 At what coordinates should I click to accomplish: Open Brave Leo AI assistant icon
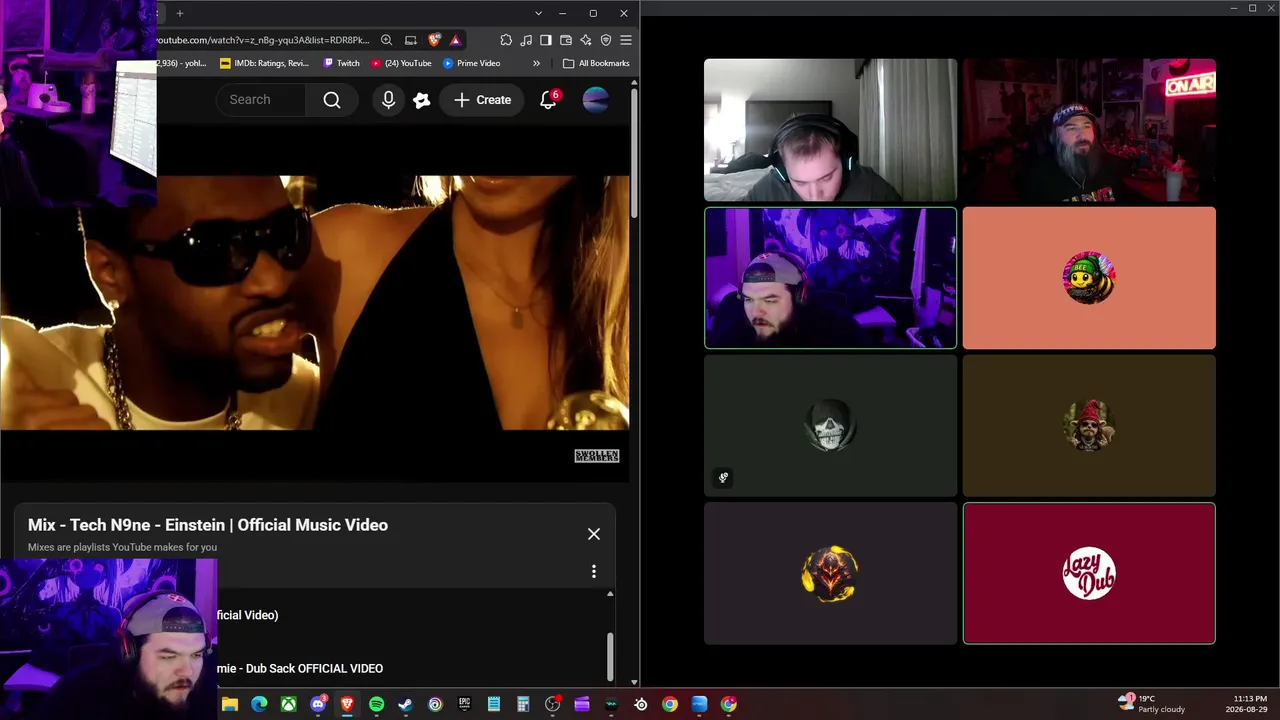(x=586, y=40)
